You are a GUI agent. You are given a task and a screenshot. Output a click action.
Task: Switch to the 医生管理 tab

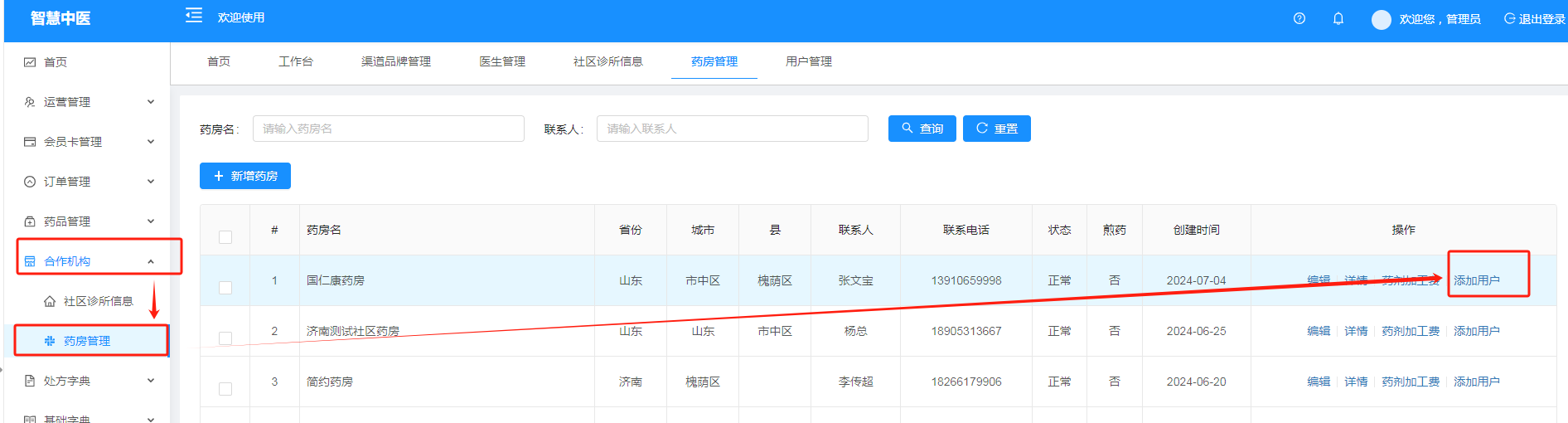(502, 61)
